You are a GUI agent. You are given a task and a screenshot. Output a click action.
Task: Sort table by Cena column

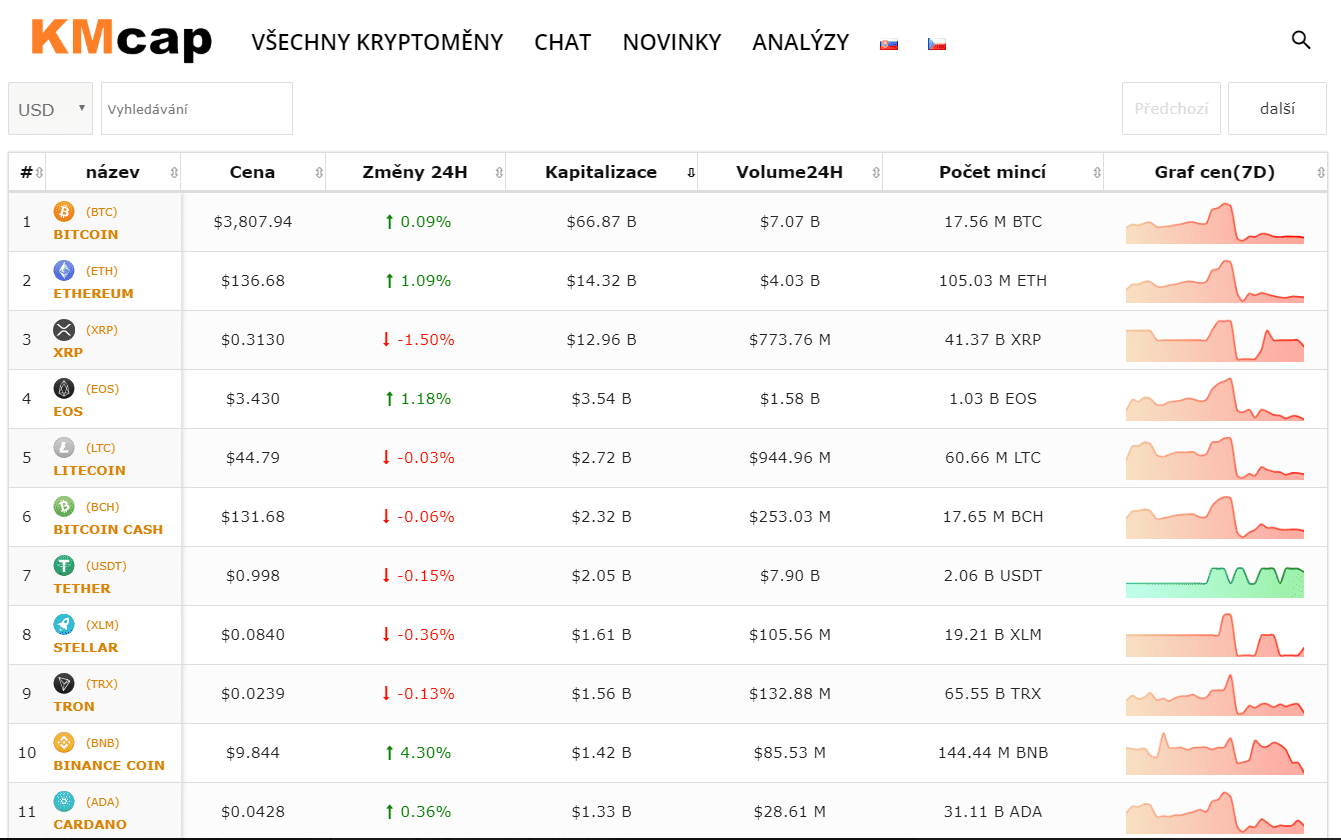pos(252,172)
